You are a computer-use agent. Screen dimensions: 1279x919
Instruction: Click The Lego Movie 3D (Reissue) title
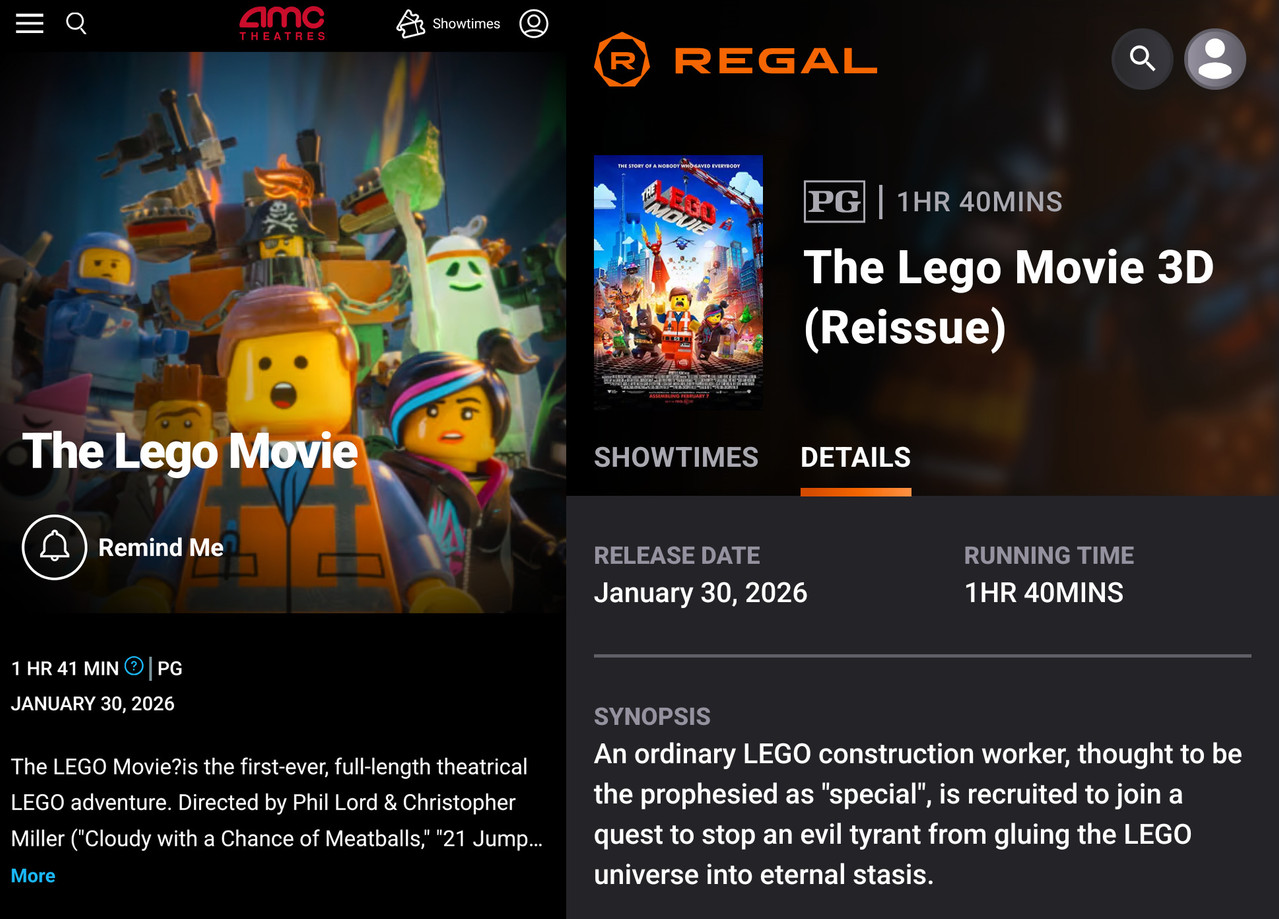[1008, 297]
